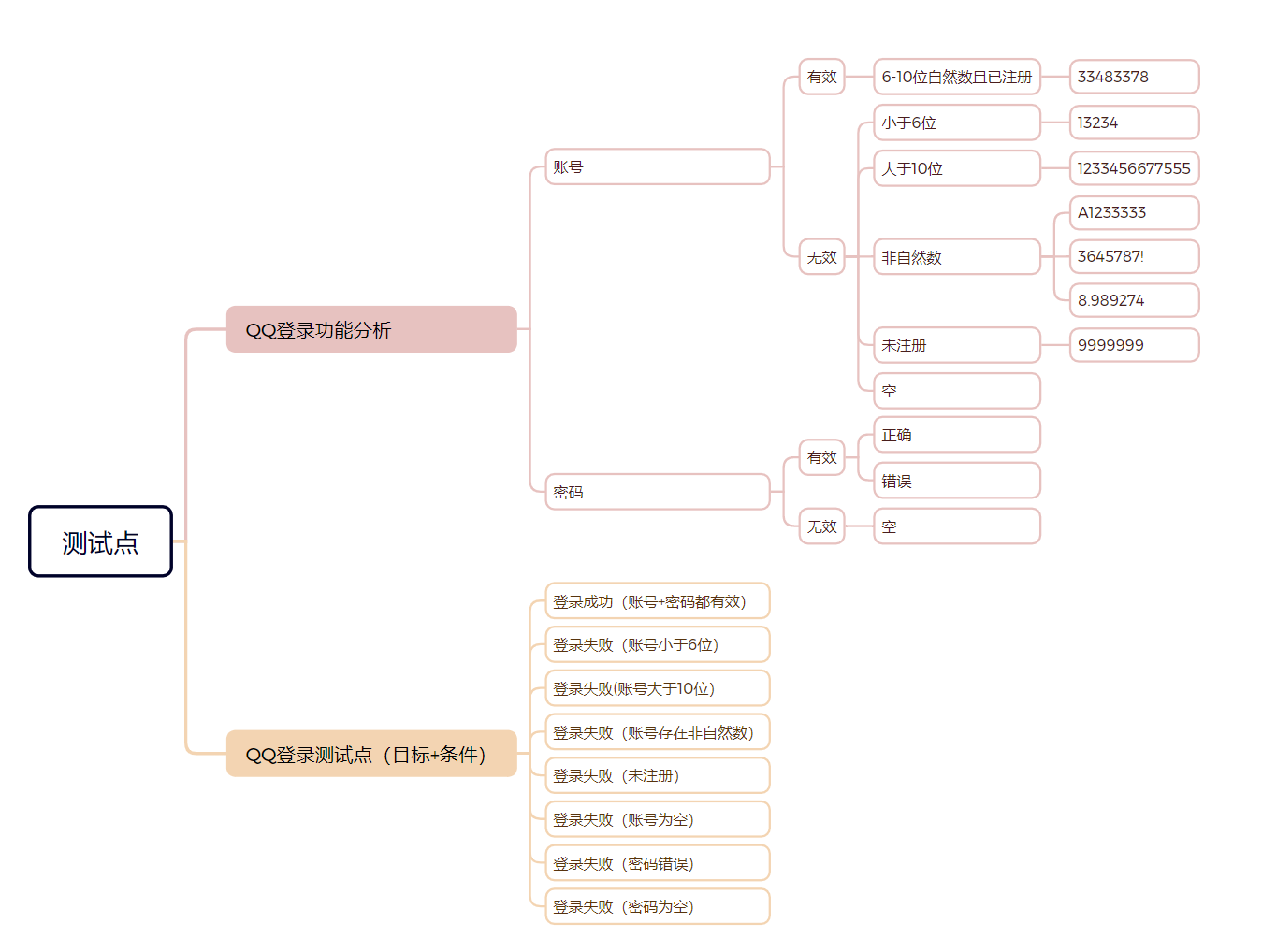Select the 空 node next to 密码's 无效
1262x952 pixels.
coord(957,526)
